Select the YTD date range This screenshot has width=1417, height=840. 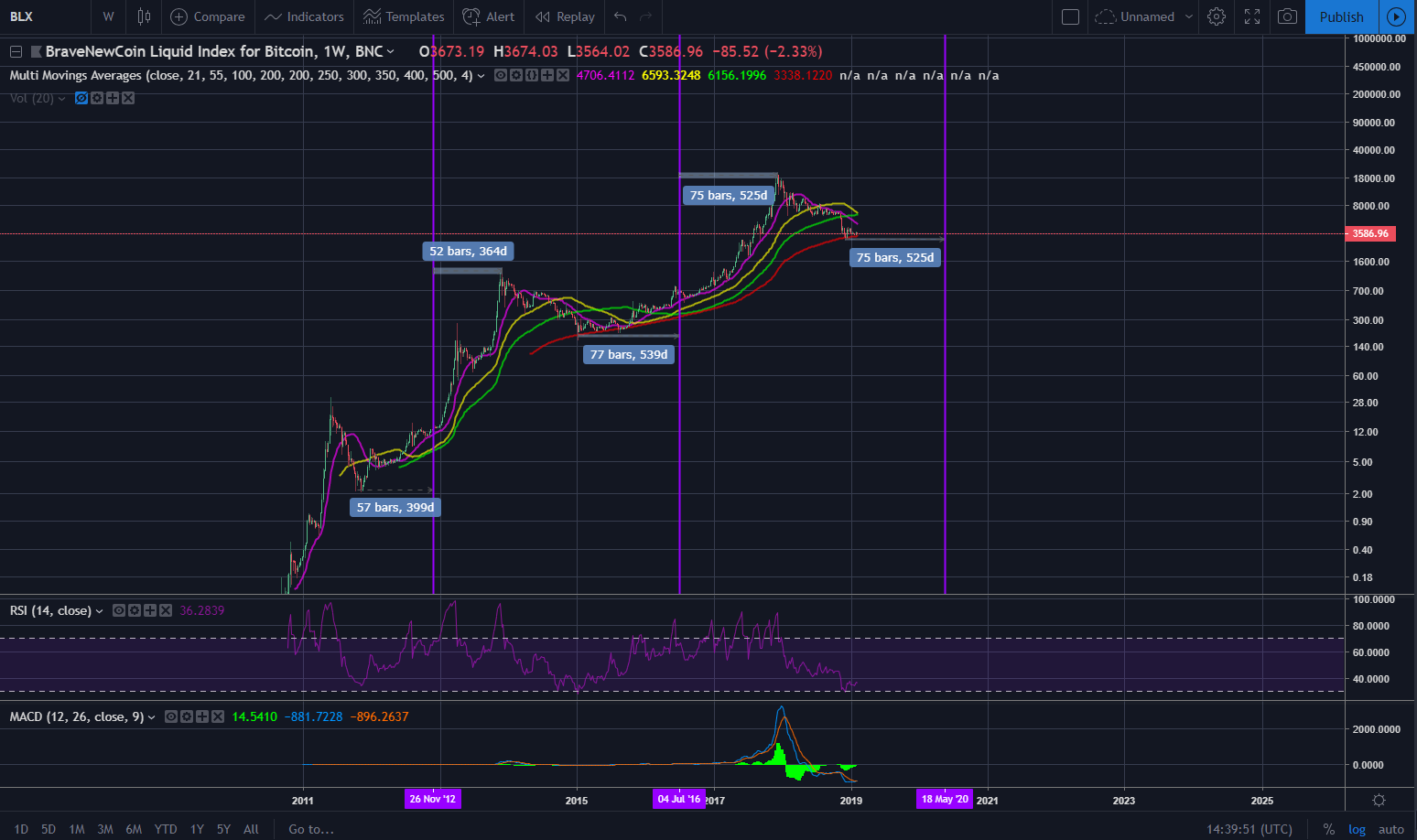pyautogui.click(x=166, y=829)
